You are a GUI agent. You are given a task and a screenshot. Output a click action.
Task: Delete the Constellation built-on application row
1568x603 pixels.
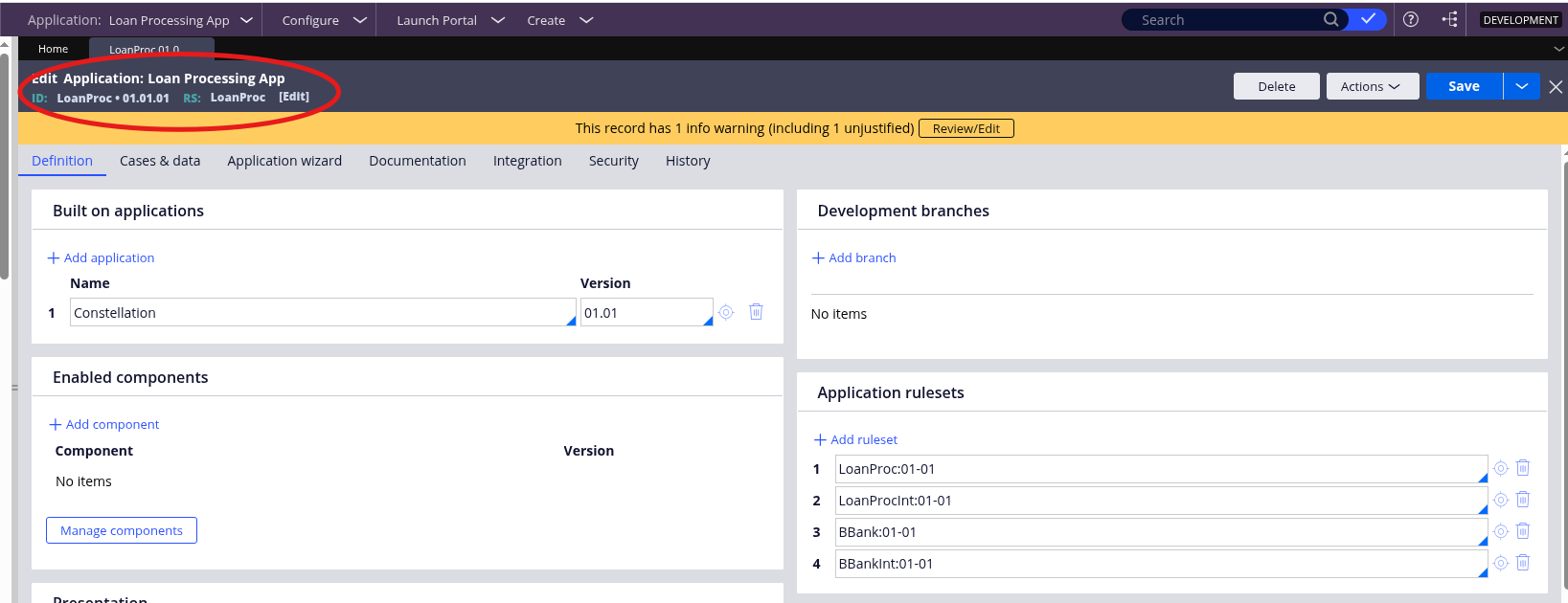click(x=756, y=312)
